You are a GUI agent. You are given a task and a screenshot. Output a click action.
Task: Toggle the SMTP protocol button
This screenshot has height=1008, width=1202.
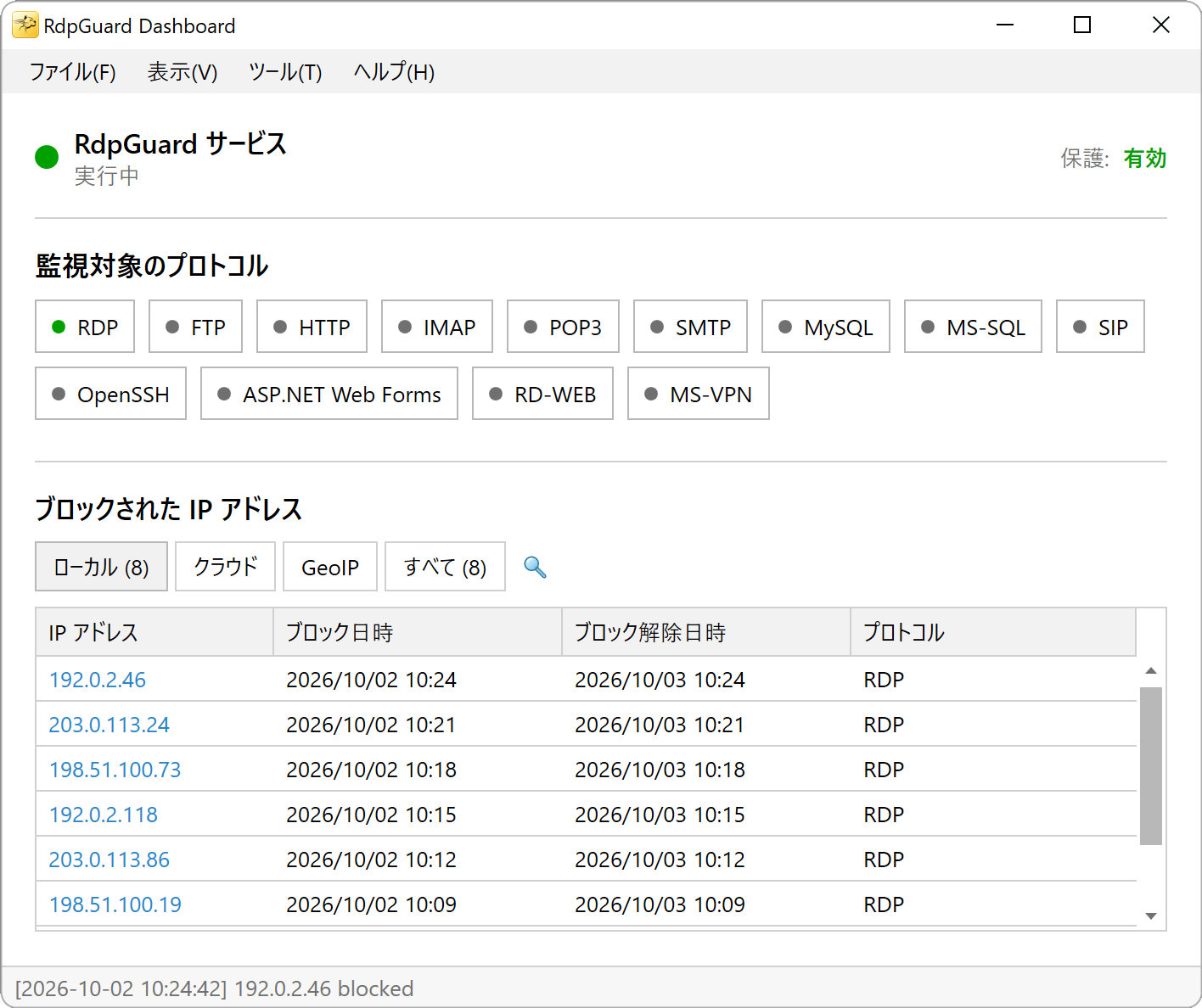click(690, 327)
